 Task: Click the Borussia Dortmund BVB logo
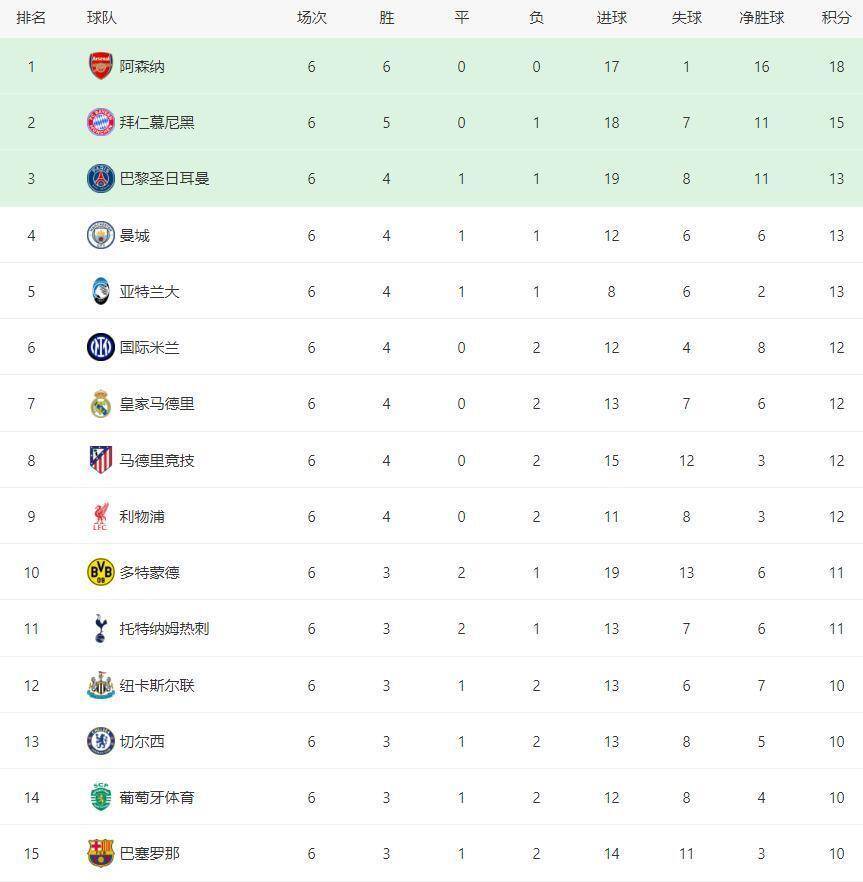point(100,572)
